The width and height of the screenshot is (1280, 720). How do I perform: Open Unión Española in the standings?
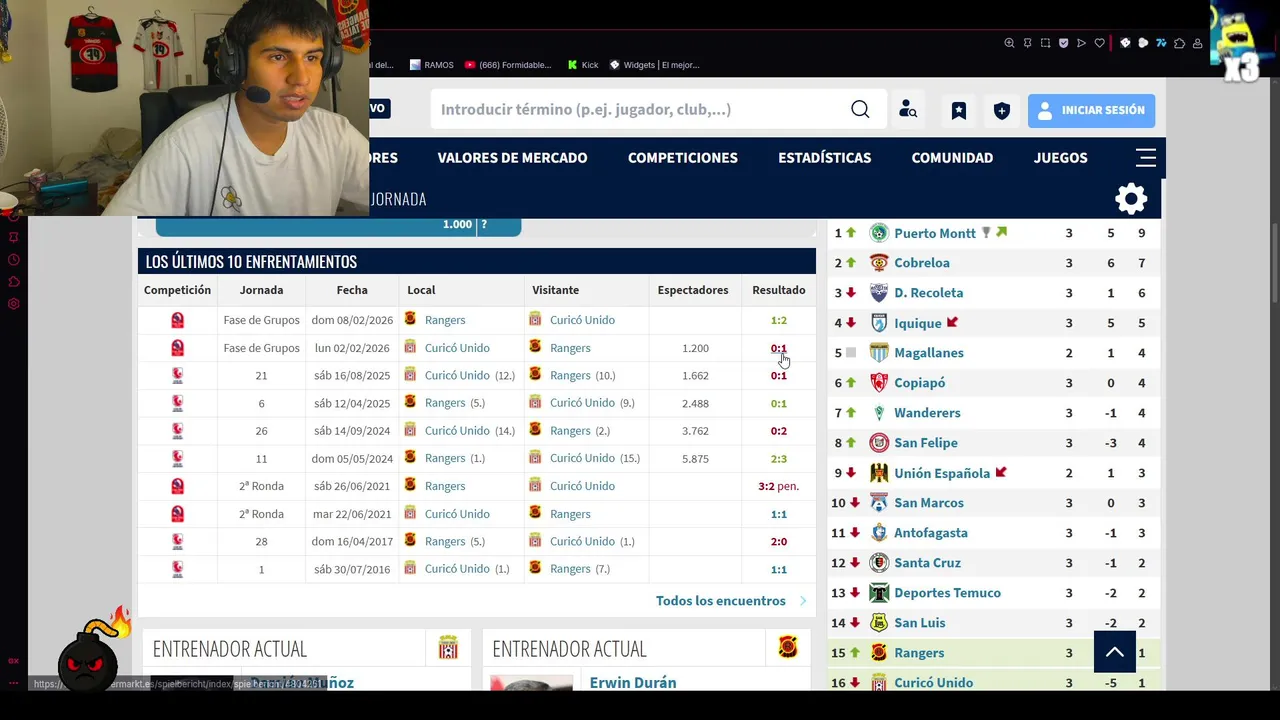tap(942, 473)
